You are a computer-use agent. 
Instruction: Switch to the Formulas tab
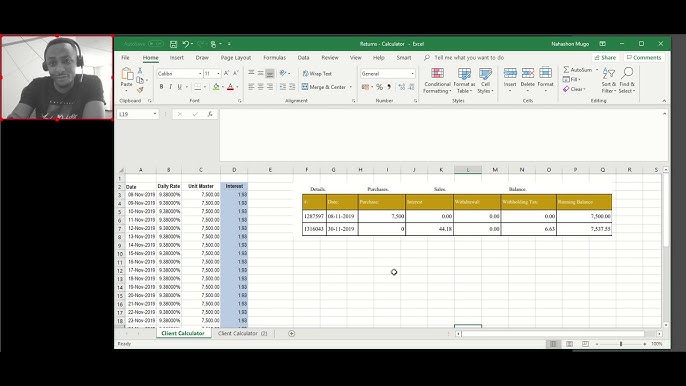coord(274,58)
